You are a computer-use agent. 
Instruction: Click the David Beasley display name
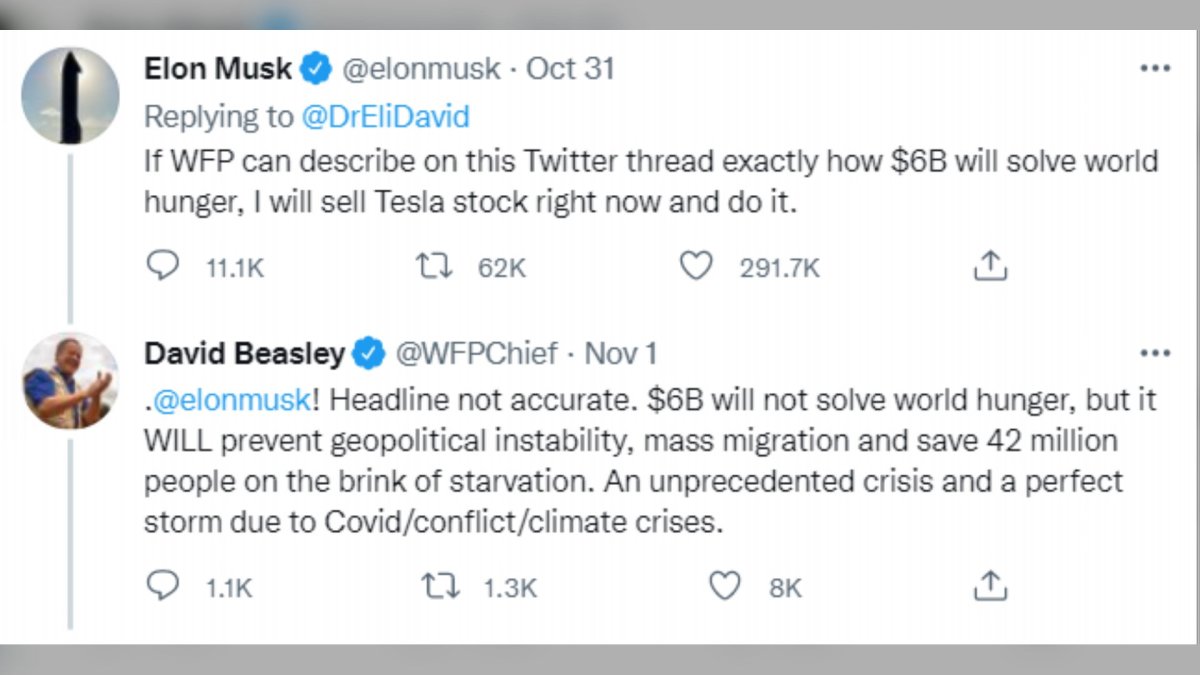tap(245, 353)
